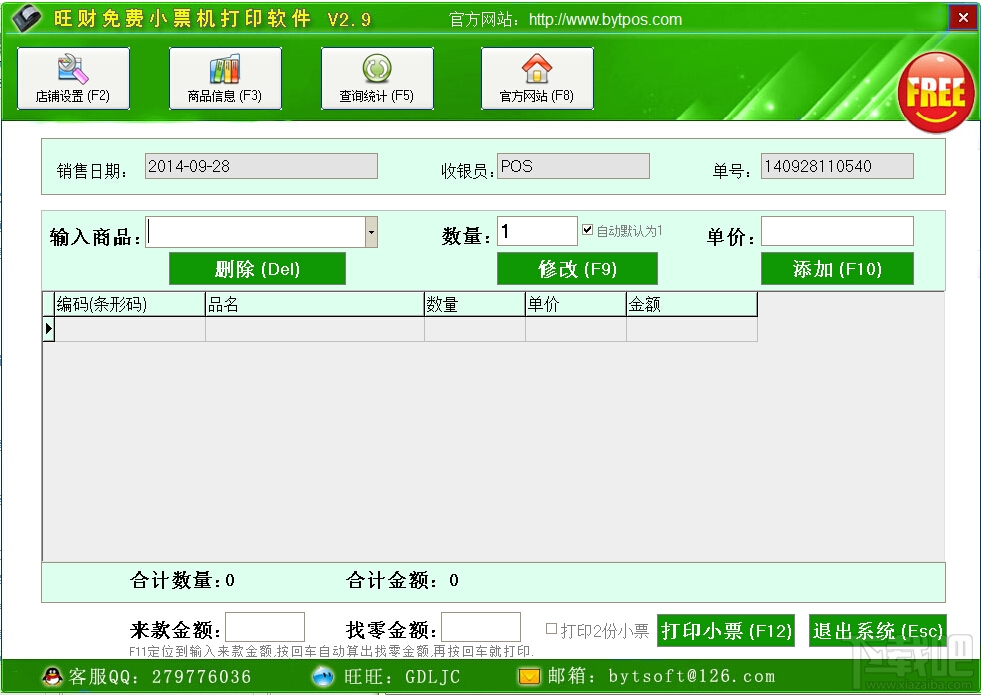Click the QQ penguin icon
The height and width of the screenshot is (695, 981).
pyautogui.click(x=53, y=676)
